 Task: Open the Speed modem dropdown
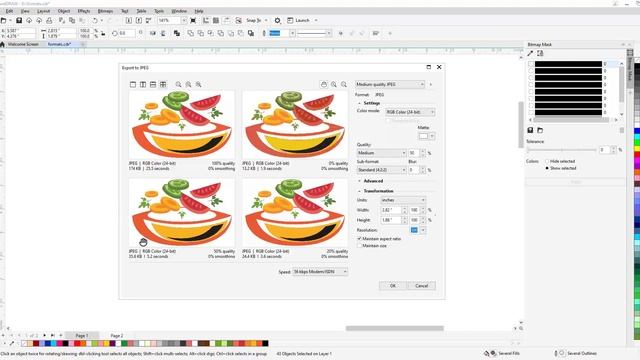coord(320,271)
